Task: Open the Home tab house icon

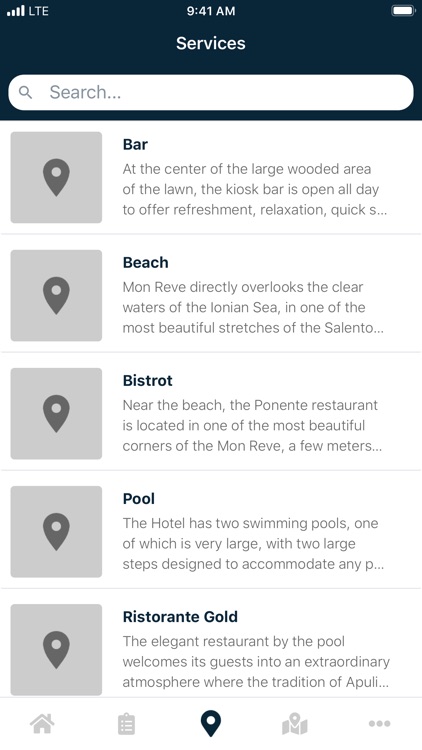Action: 42,723
